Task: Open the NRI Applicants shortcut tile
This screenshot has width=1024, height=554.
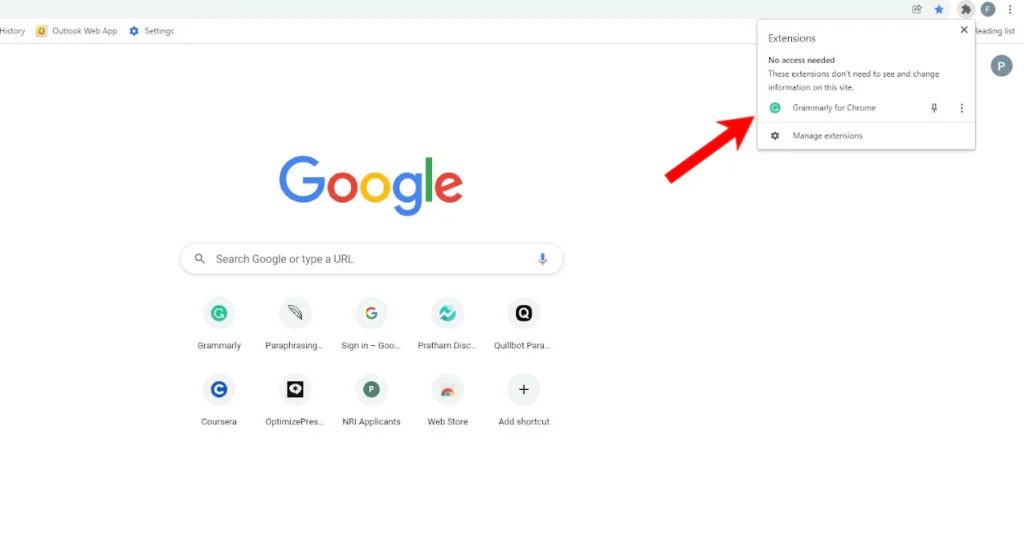Action: click(371, 401)
